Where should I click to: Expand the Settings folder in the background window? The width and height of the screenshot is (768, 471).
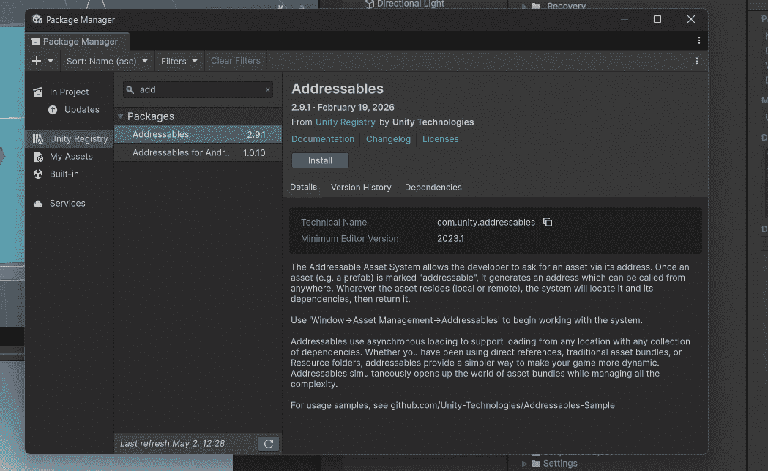coord(524,463)
